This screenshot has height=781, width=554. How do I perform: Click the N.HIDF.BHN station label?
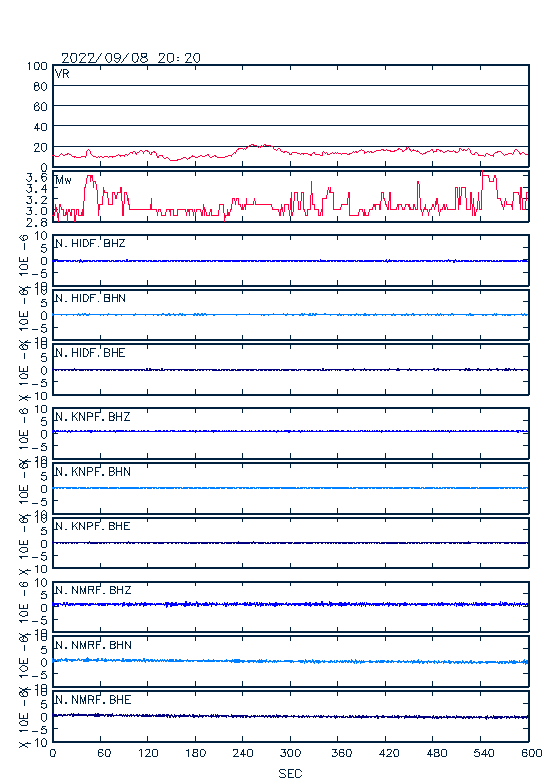90,298
